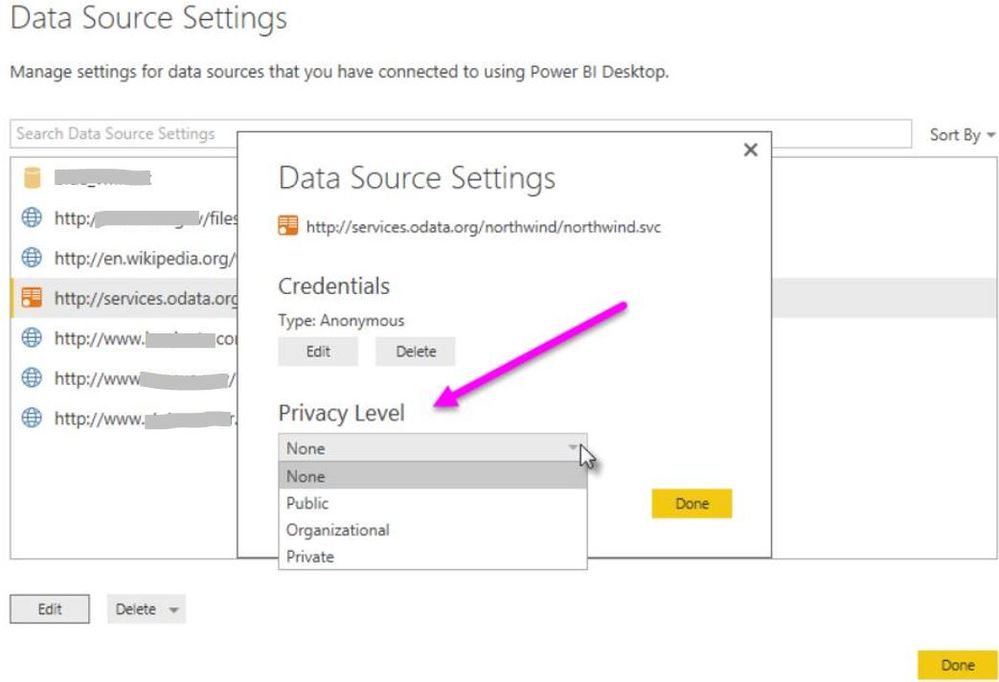Select None from the privacy level list
The image size is (999, 682).
point(433,475)
